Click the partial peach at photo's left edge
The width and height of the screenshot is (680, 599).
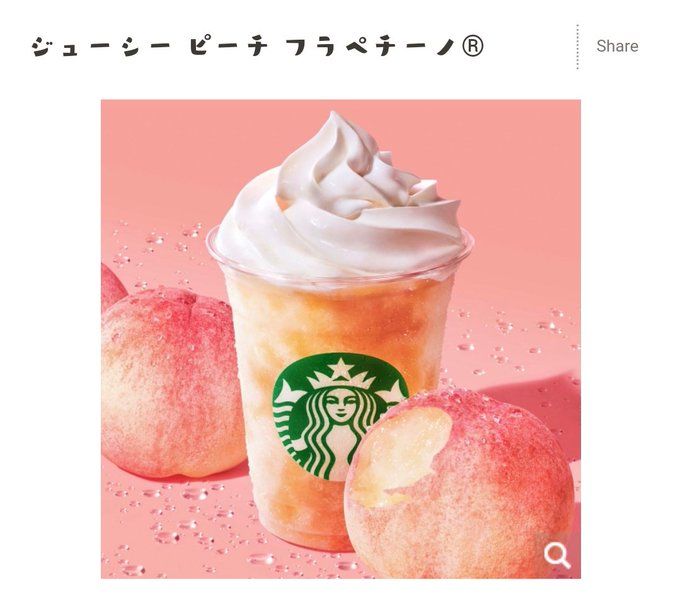pyautogui.click(x=112, y=286)
